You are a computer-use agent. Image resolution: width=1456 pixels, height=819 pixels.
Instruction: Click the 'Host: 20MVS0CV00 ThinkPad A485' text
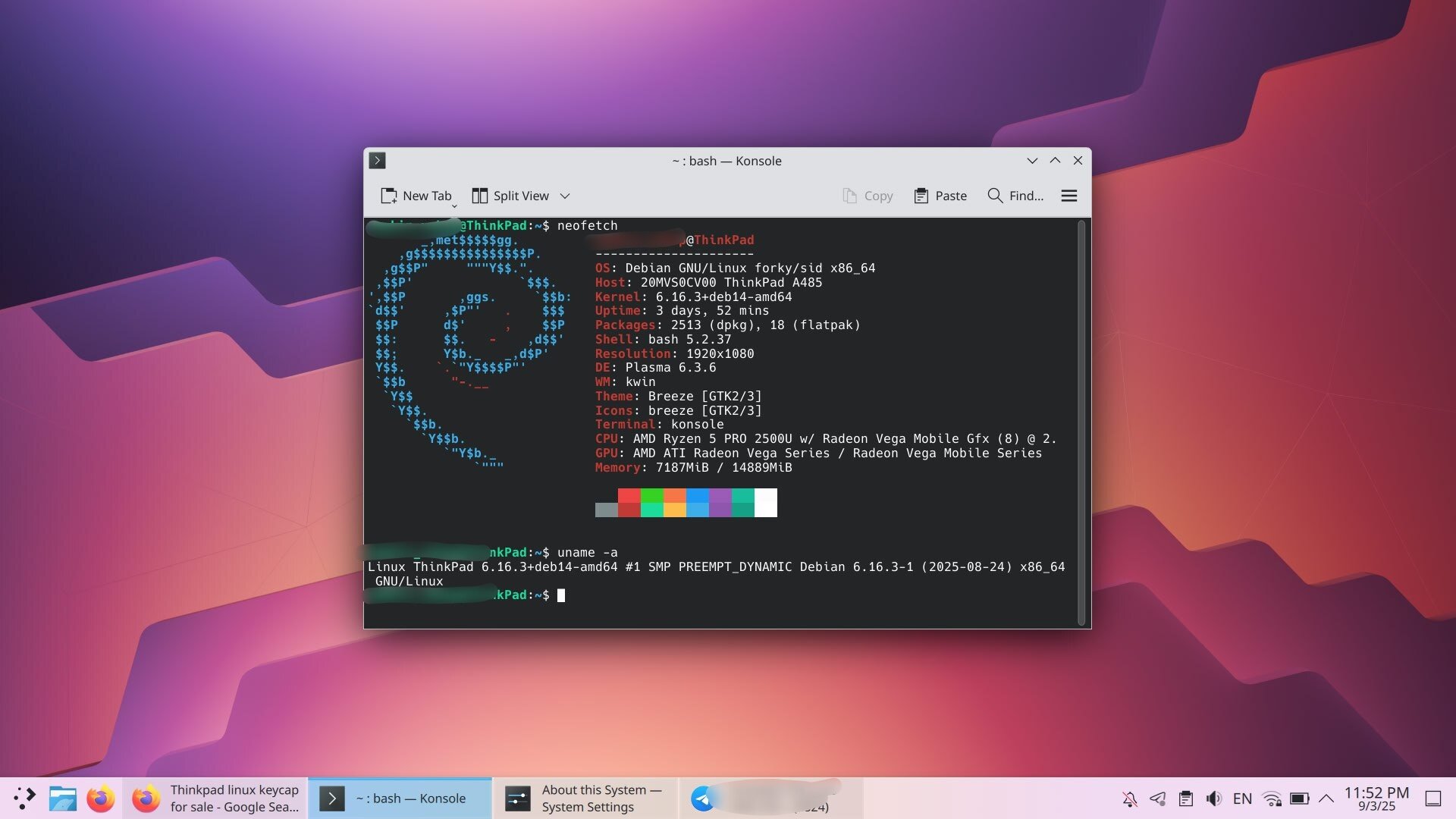(x=708, y=282)
